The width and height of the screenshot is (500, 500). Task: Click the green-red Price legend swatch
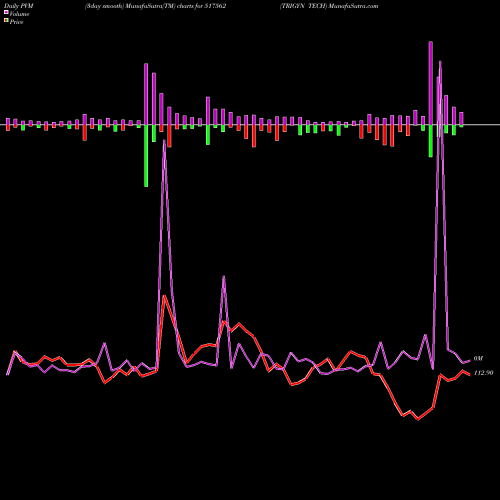pyautogui.click(x=6, y=21)
